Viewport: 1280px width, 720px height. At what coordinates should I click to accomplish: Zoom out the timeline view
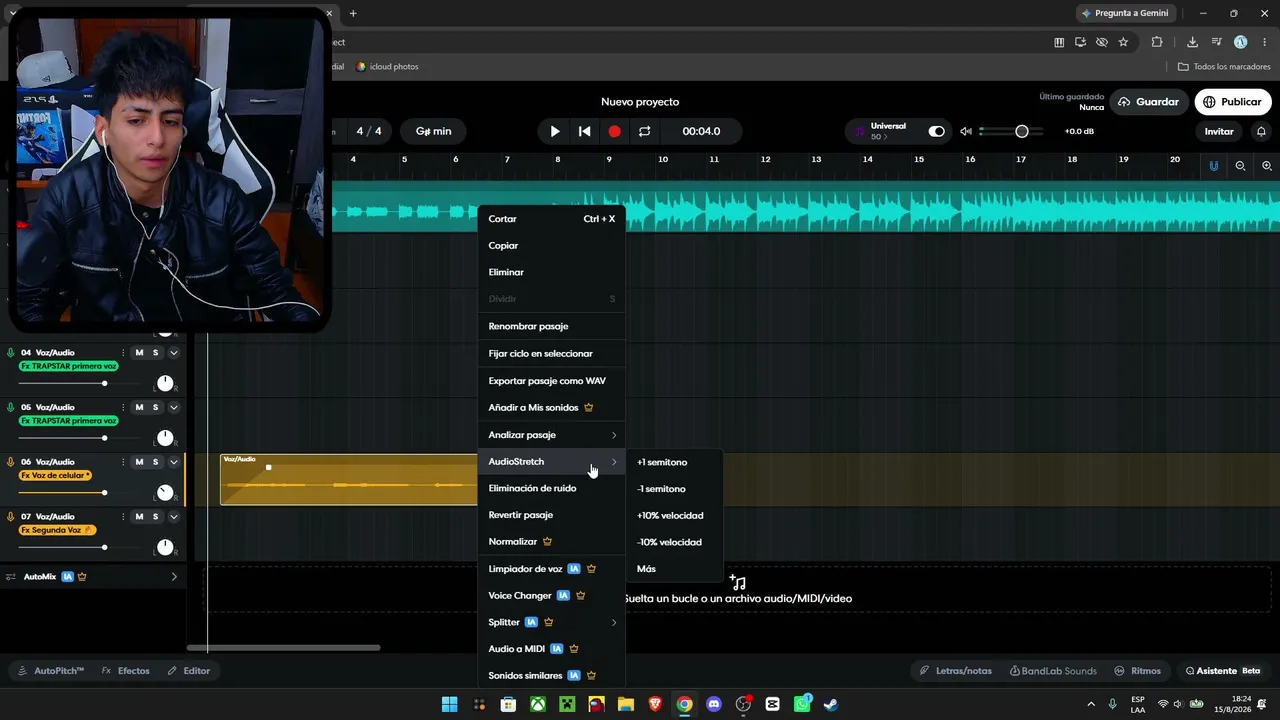(1241, 166)
